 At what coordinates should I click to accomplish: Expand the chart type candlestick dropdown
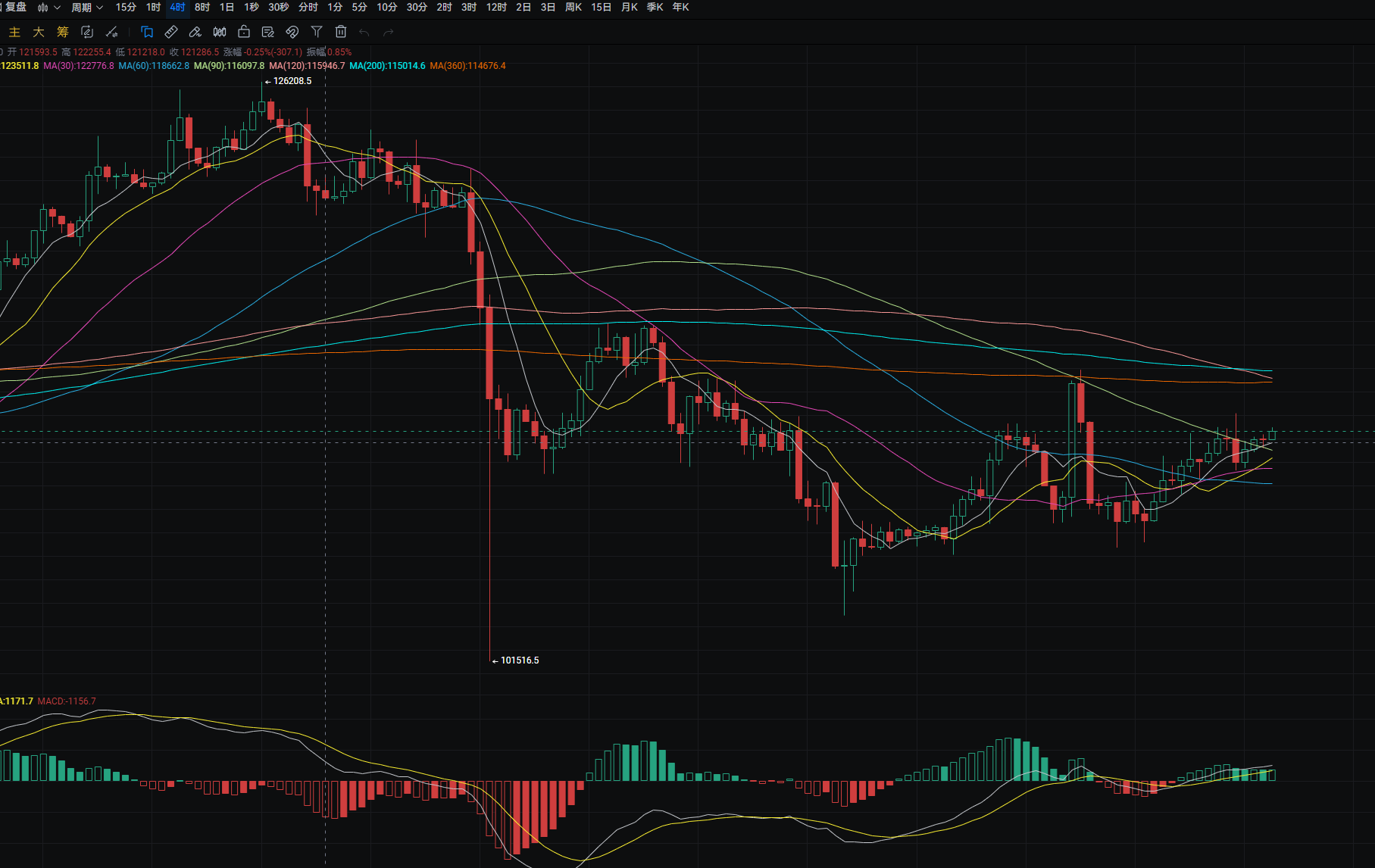[x=48, y=8]
